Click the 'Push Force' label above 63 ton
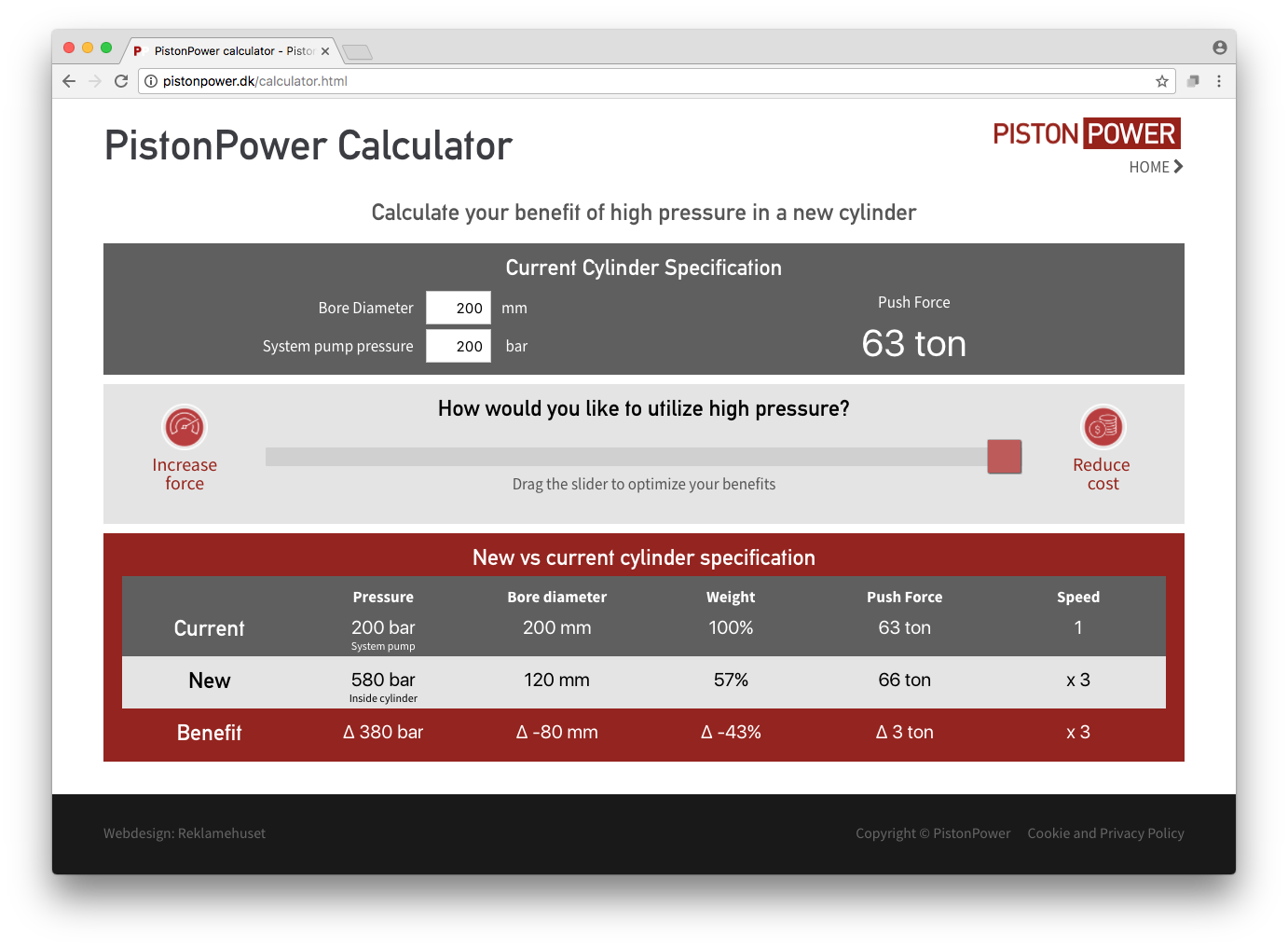1288x949 pixels. pyautogui.click(x=913, y=302)
